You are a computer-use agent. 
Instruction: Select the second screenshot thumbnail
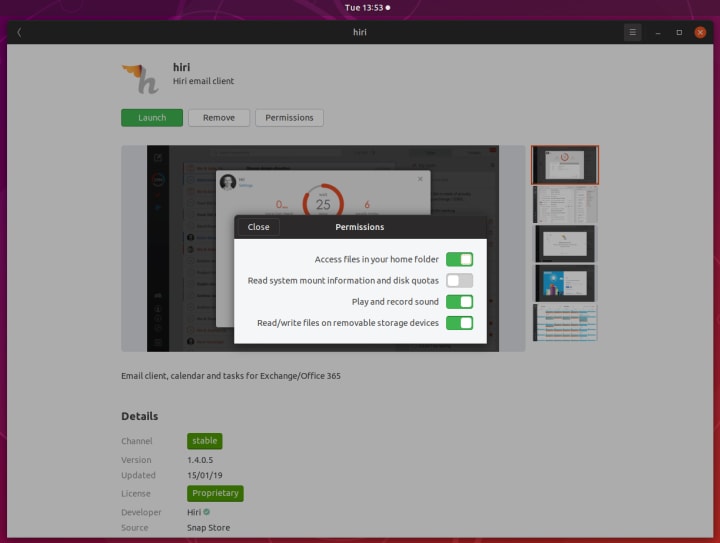tap(565, 205)
